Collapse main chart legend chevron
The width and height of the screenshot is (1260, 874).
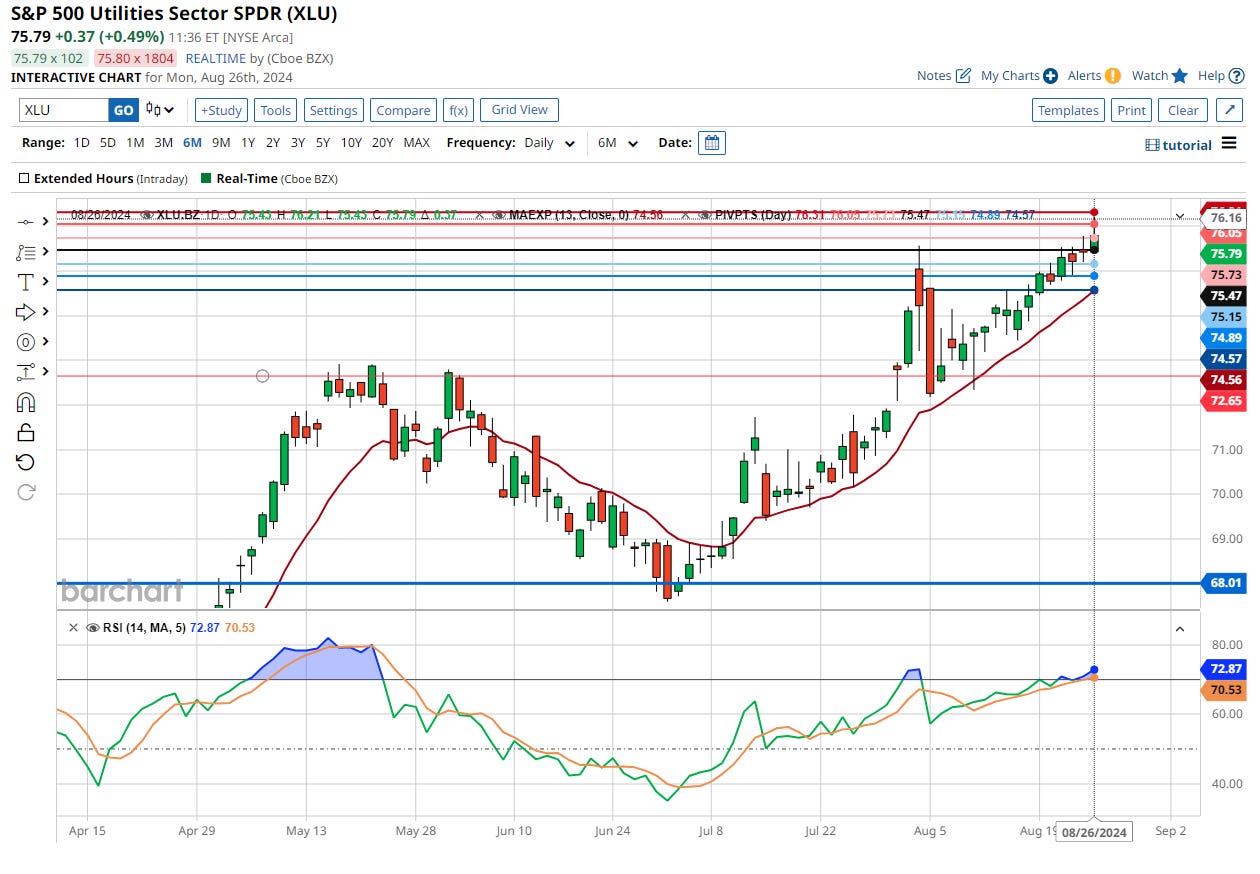(x=1180, y=215)
